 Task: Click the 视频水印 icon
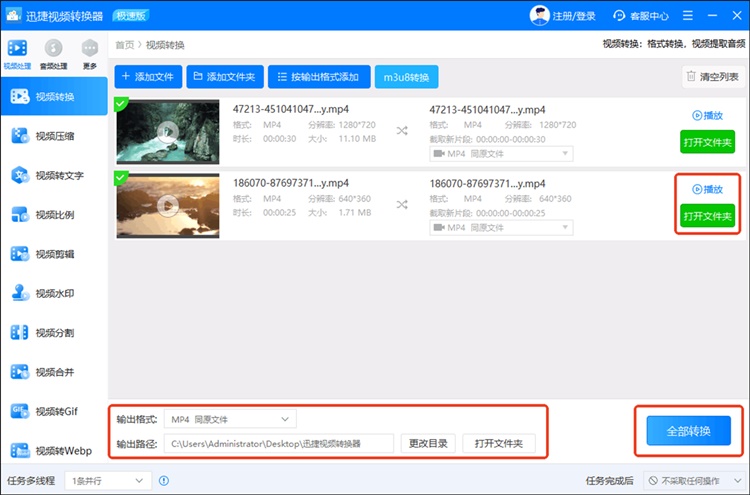20,293
